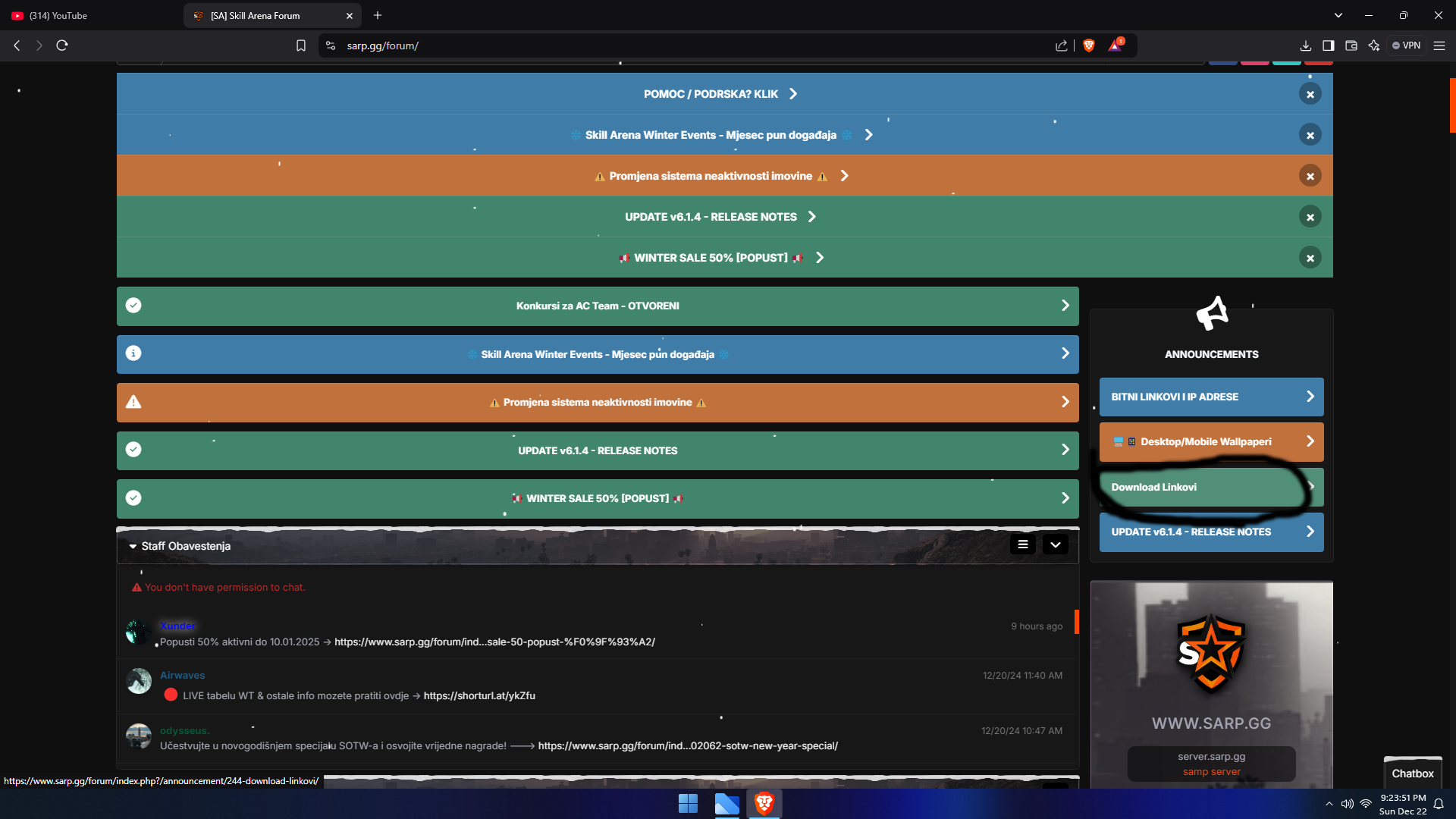The width and height of the screenshot is (1456, 819).
Task: Click warning icon on Promjena sistema row
Action: [x=133, y=402]
